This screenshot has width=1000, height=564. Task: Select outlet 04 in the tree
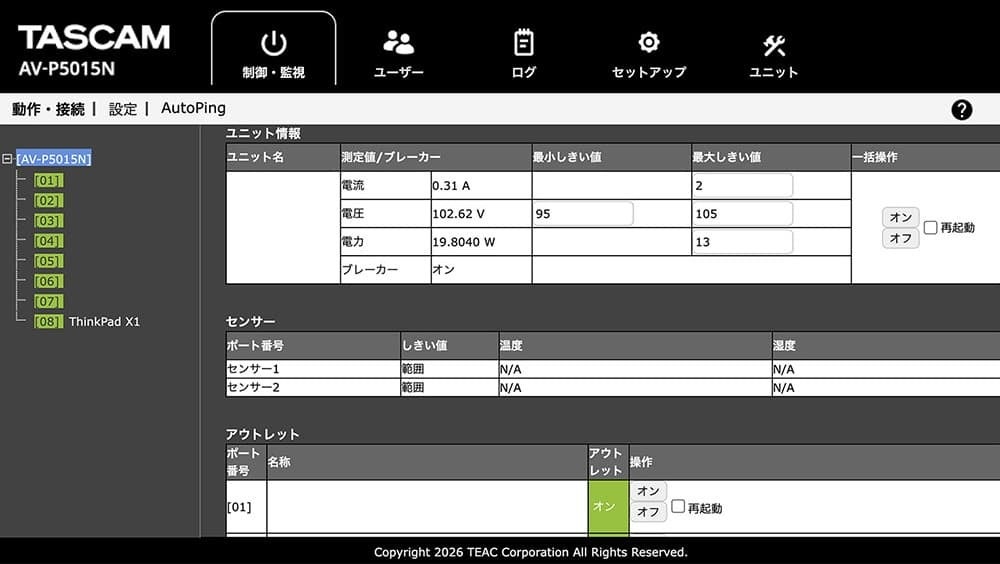[x=48, y=241]
